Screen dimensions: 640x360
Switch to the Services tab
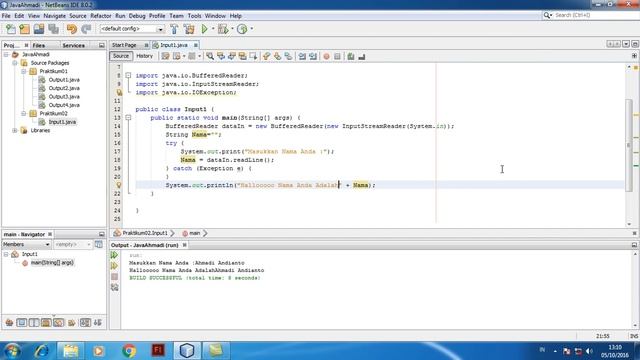(x=73, y=45)
